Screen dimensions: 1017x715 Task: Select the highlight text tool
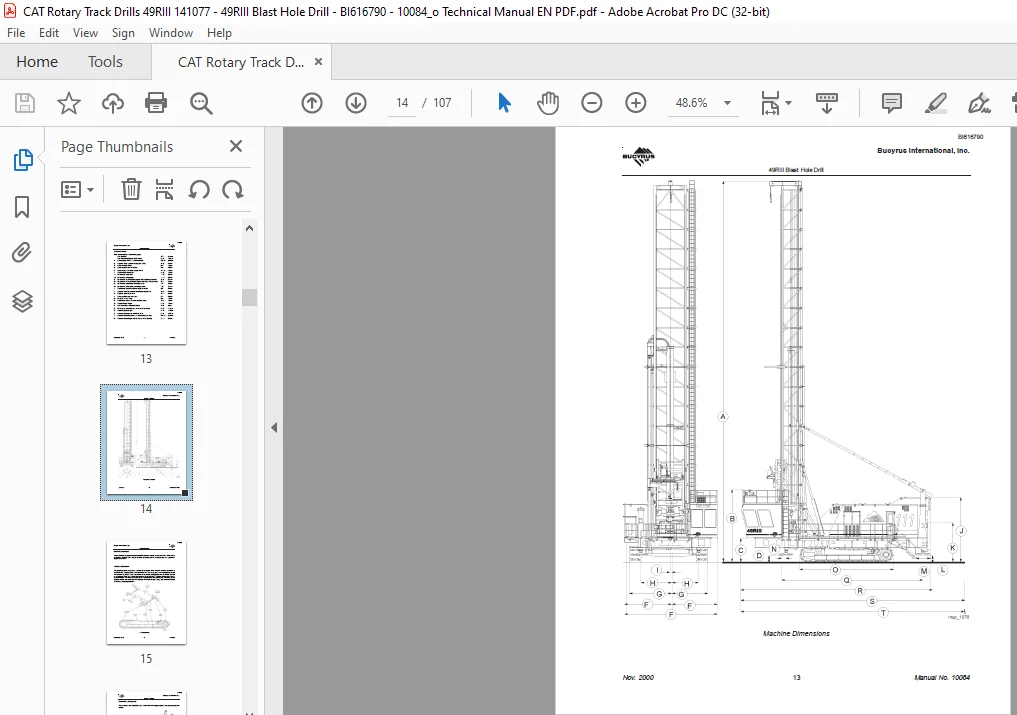(x=936, y=103)
